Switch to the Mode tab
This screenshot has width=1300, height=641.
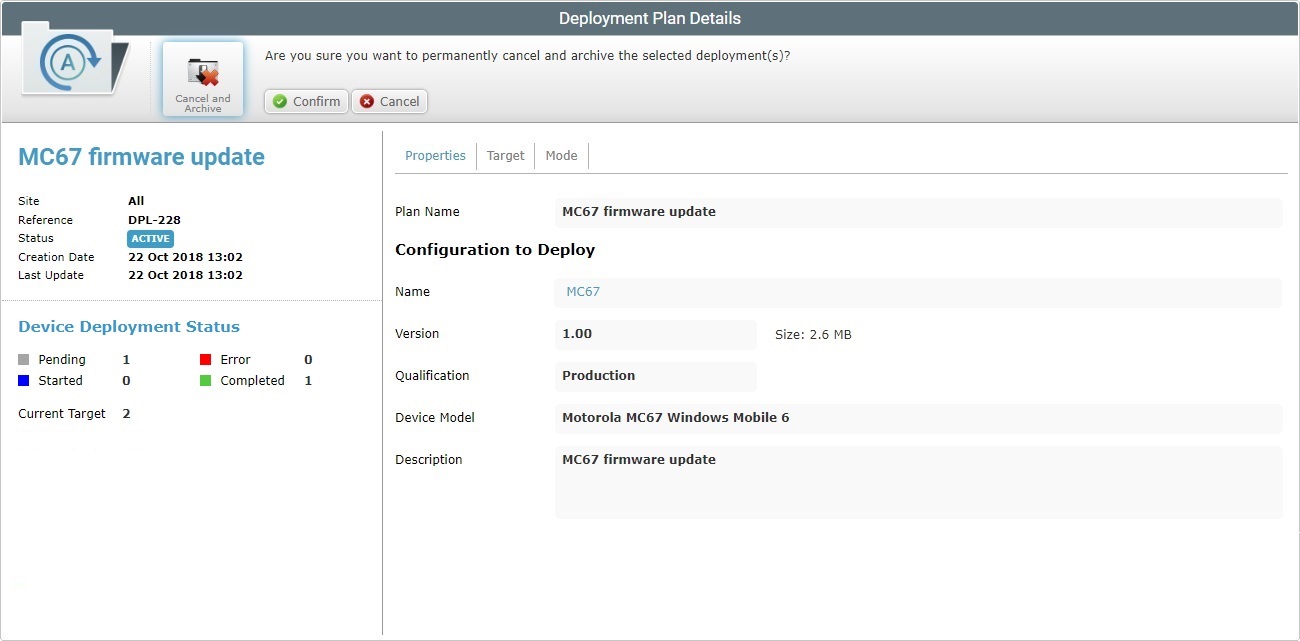pyautogui.click(x=561, y=155)
